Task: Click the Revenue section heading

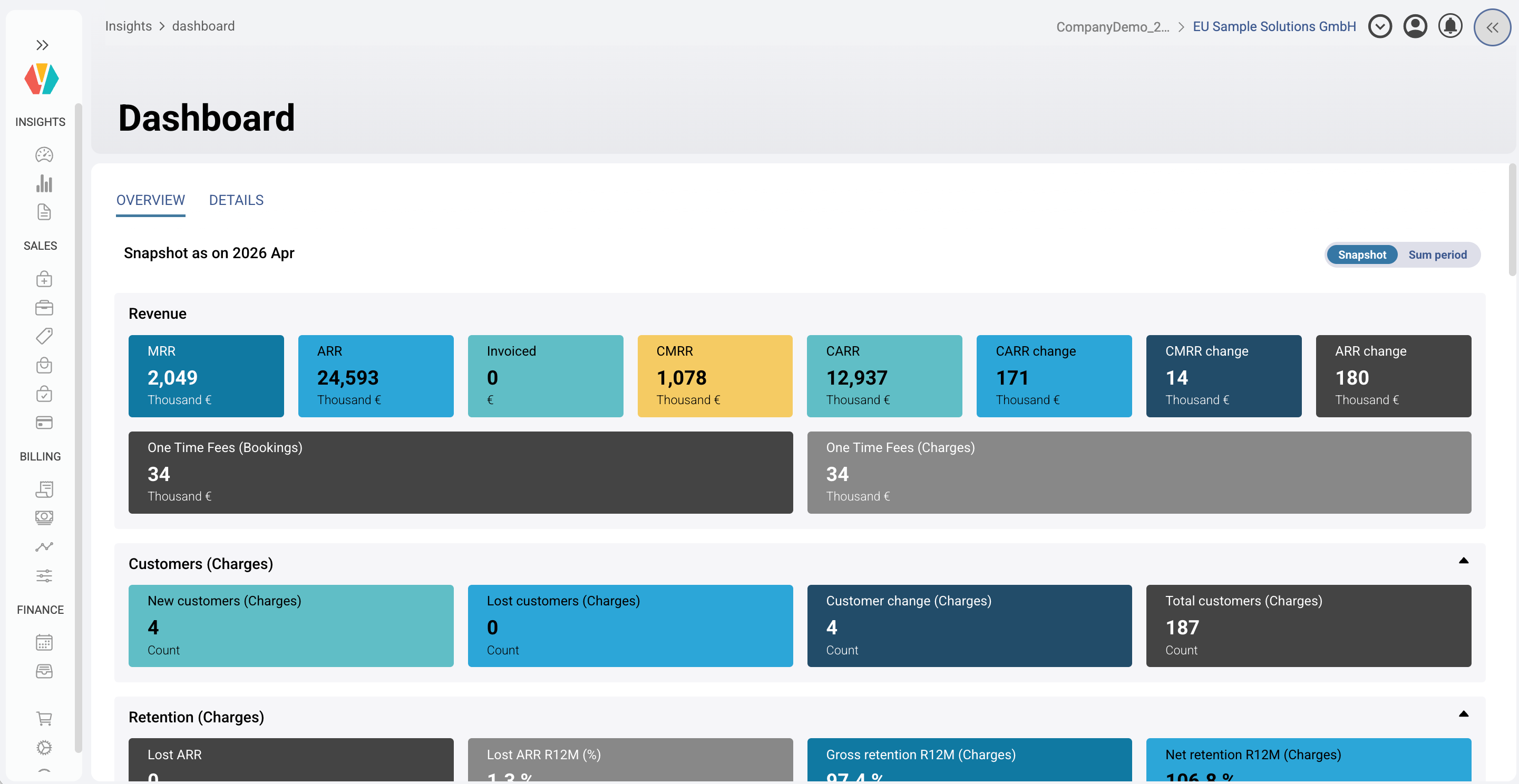Action: tap(158, 313)
